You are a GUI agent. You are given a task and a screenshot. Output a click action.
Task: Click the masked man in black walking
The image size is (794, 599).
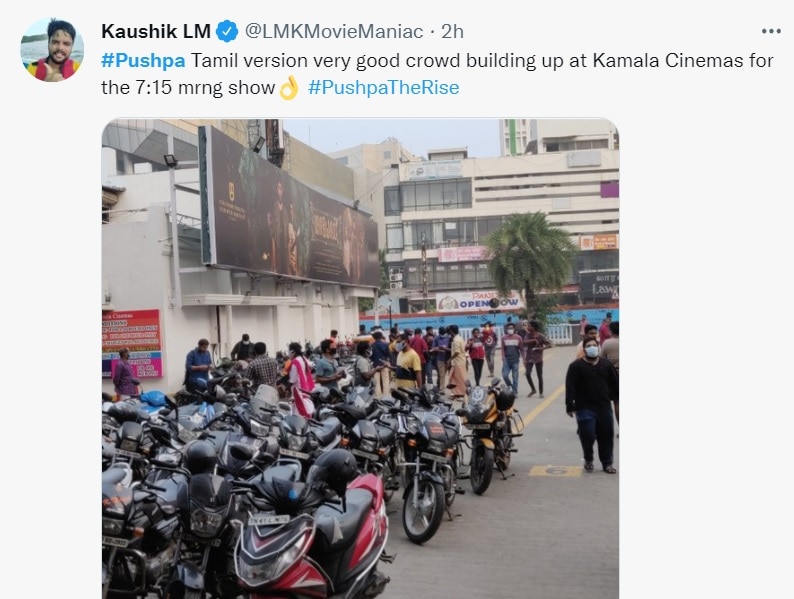click(x=591, y=405)
